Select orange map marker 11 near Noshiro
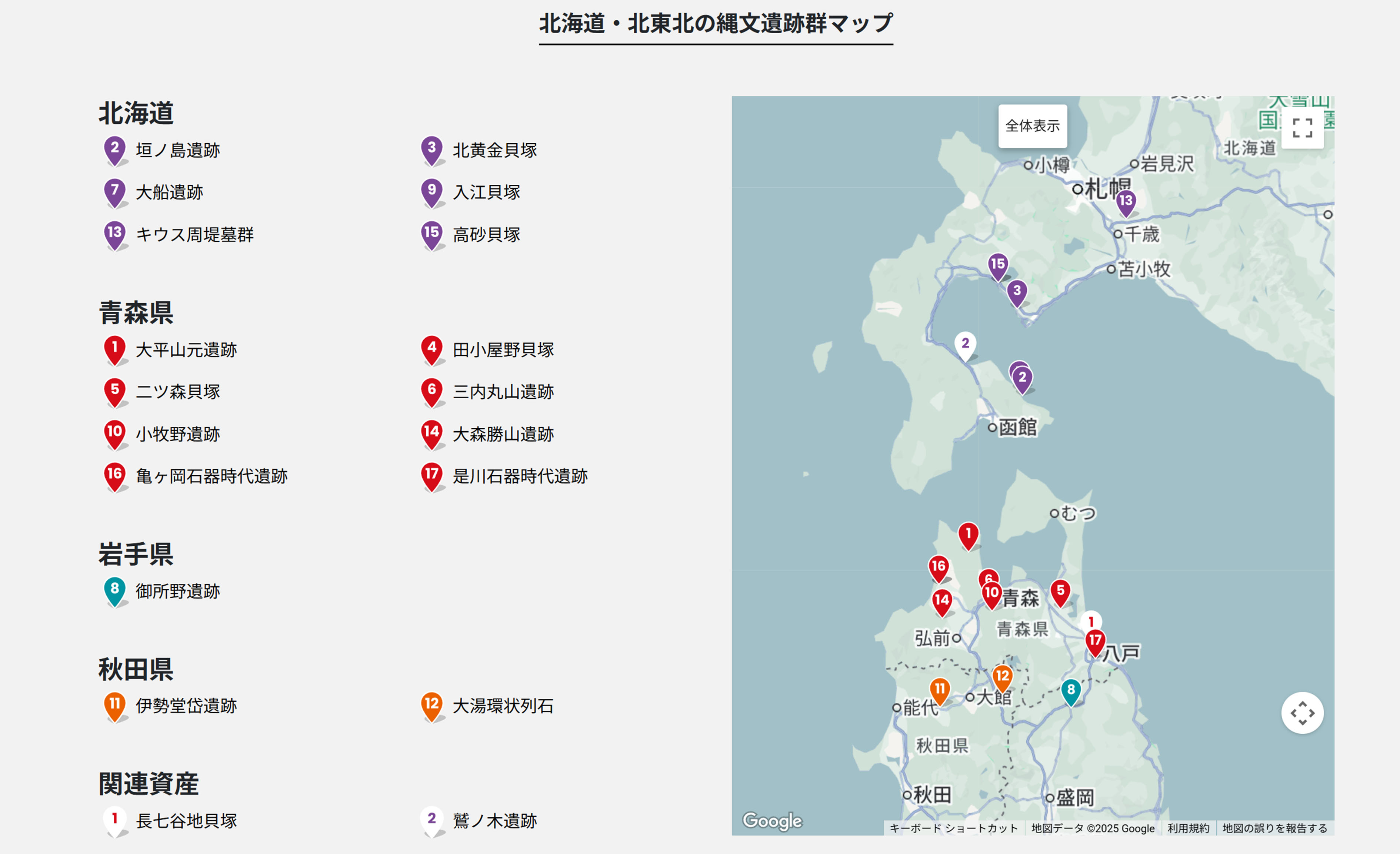Viewport: 1400px width, 854px height. coord(940,690)
